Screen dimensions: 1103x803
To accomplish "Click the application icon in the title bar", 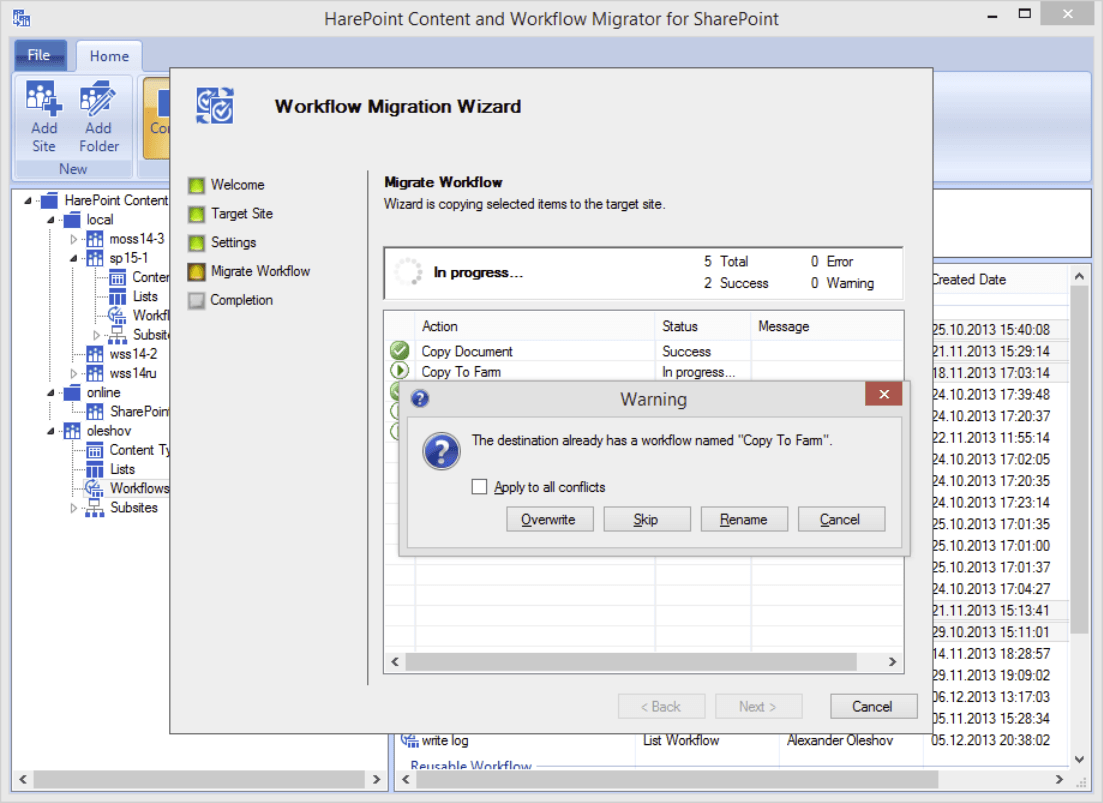I will coord(21,18).
